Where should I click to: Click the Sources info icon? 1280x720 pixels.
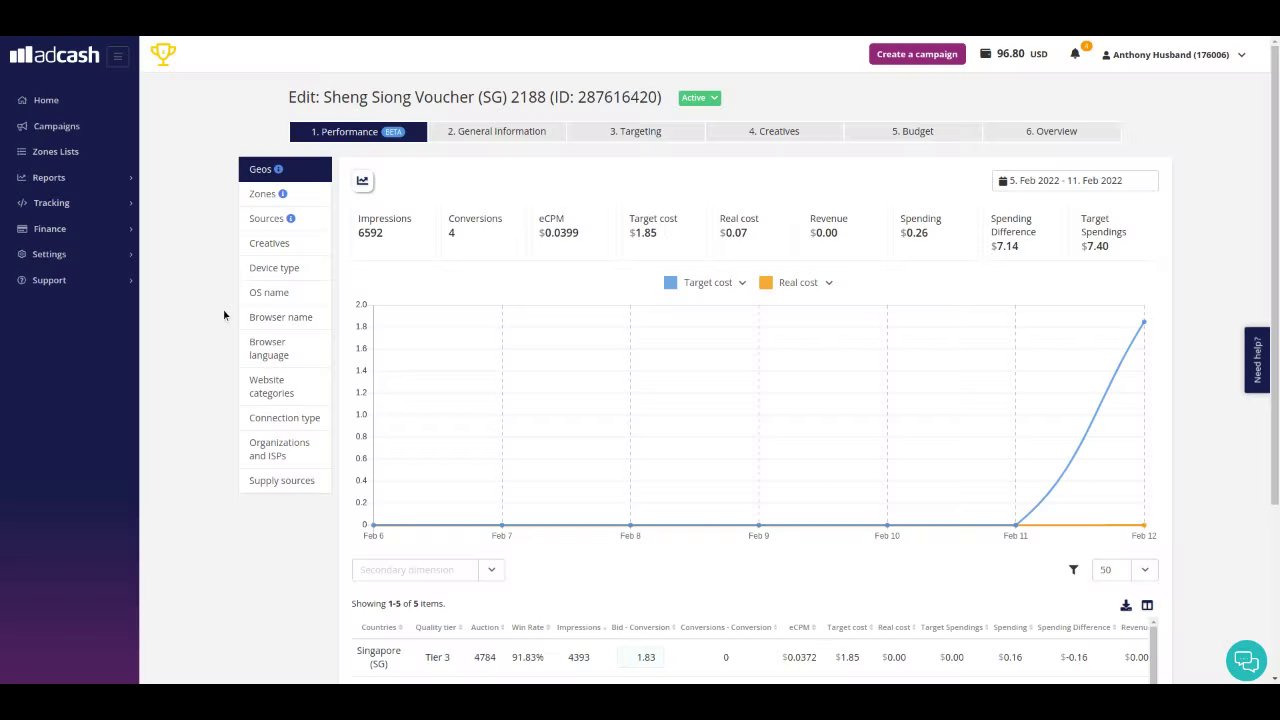pos(291,218)
